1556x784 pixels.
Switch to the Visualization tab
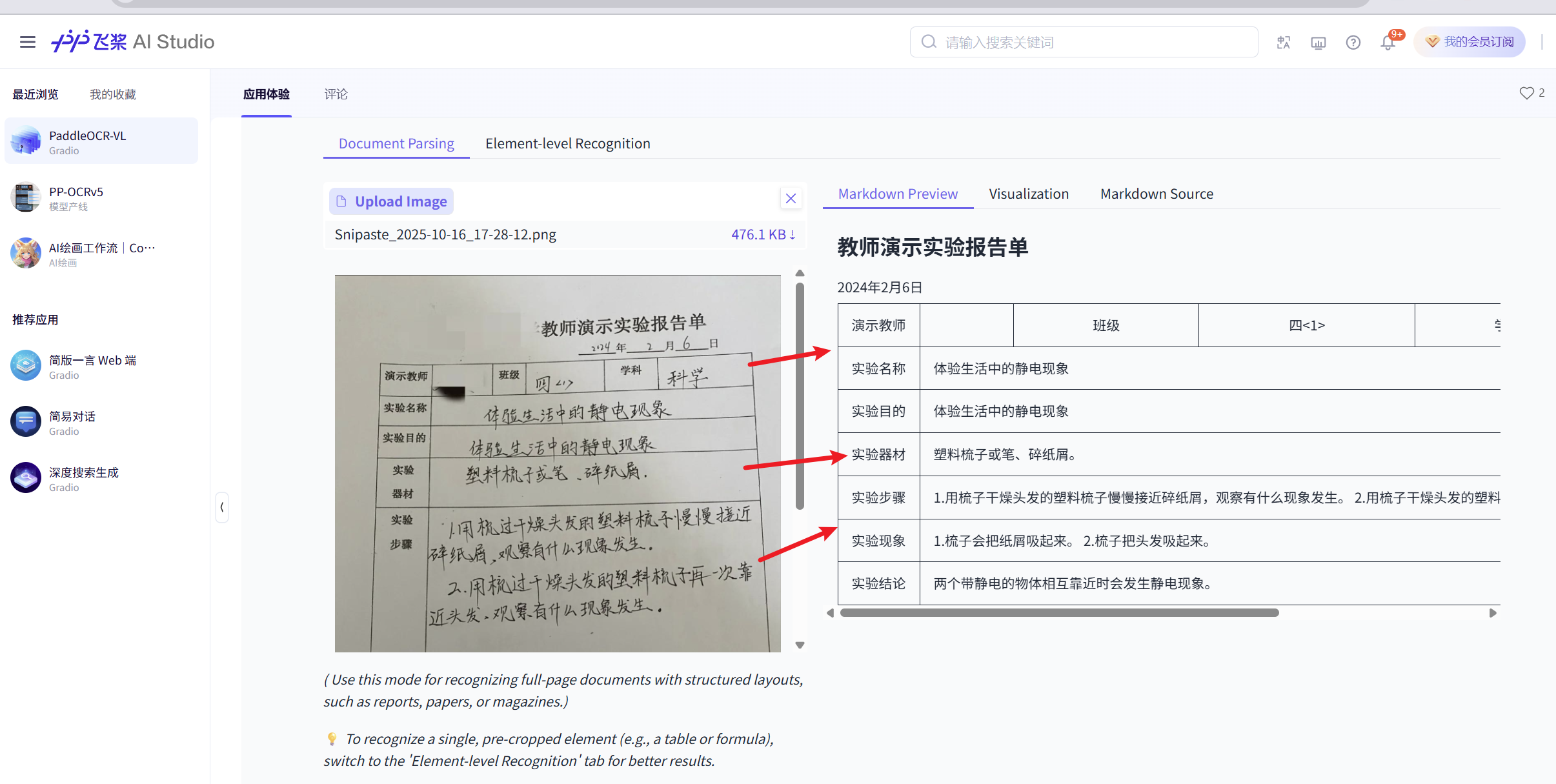[x=1028, y=194]
